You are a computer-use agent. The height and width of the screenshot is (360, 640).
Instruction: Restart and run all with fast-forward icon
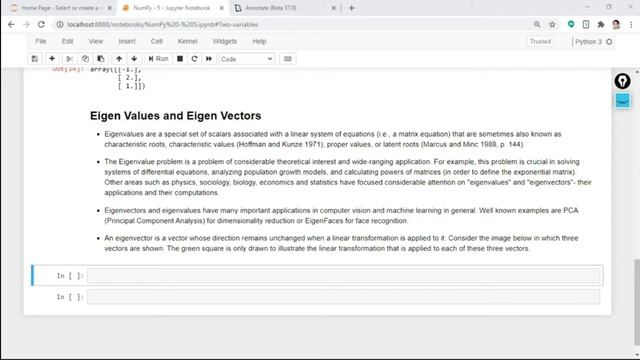[209, 59]
